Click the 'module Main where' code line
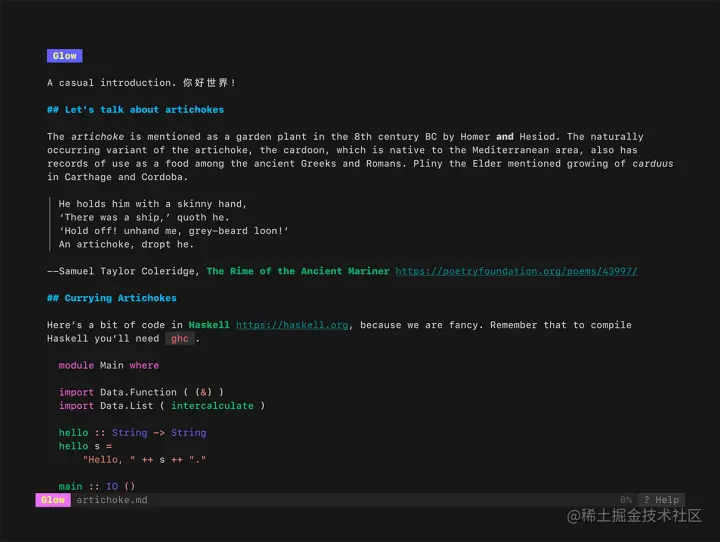This screenshot has height=542, width=720. pos(109,365)
